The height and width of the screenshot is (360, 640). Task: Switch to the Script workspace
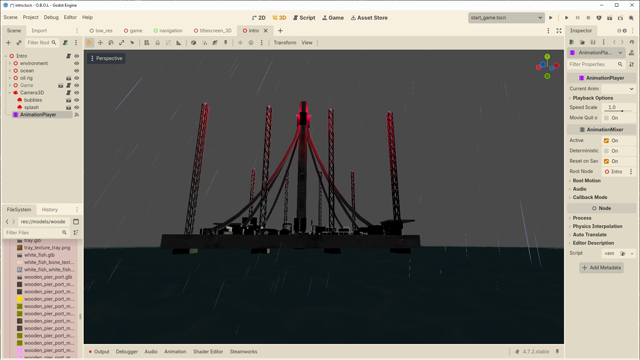click(304, 18)
